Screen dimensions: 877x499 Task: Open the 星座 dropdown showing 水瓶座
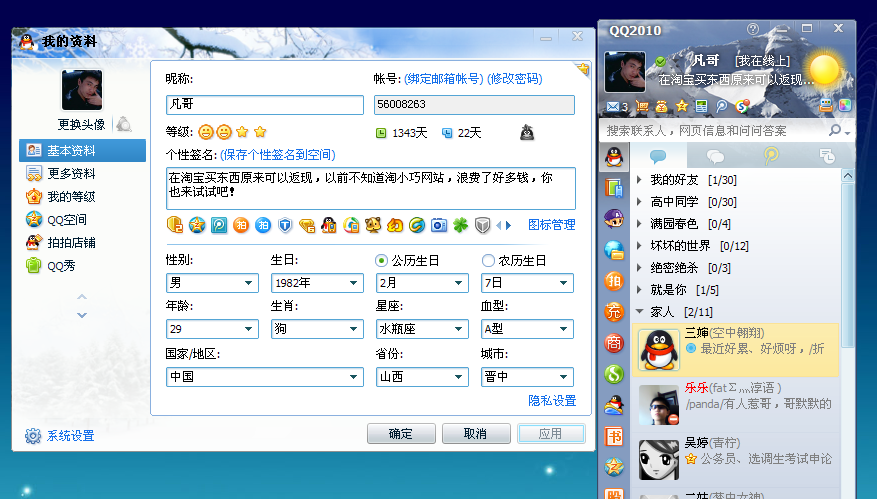422,329
